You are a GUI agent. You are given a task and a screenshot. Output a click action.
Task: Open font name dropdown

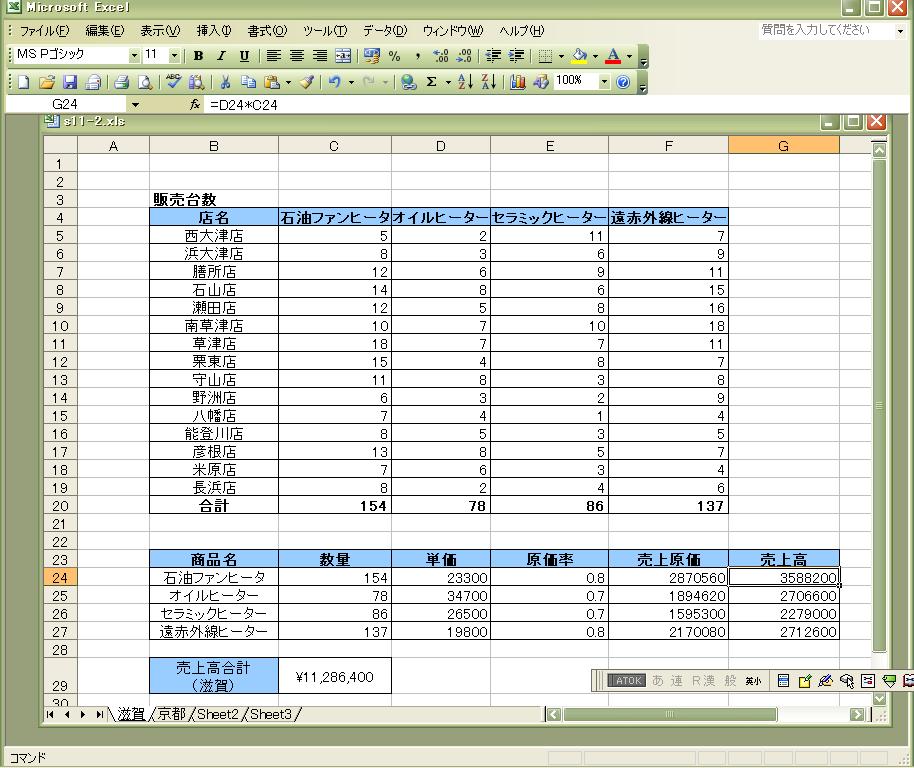pos(134,56)
